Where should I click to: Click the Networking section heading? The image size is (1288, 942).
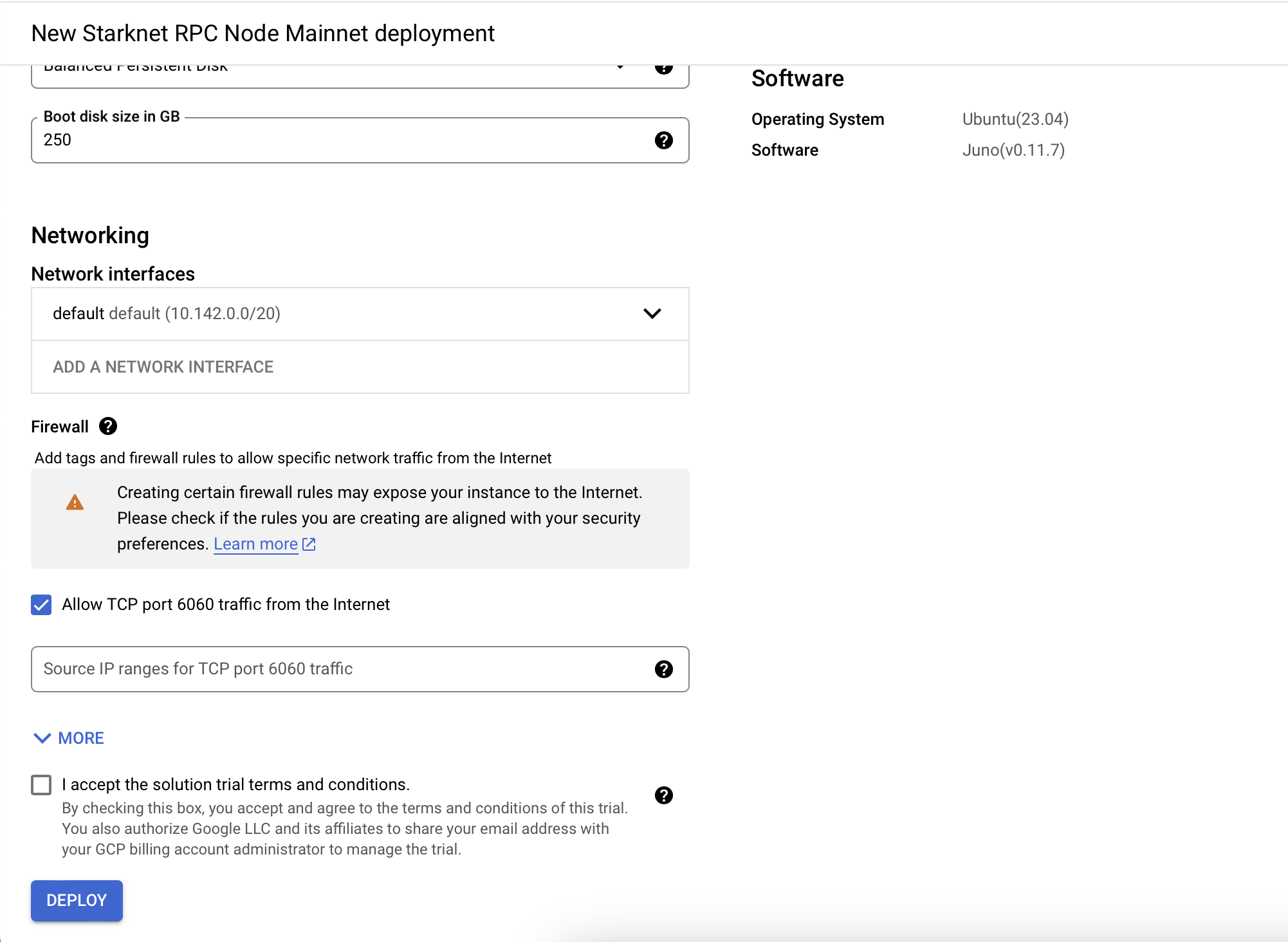(x=90, y=235)
